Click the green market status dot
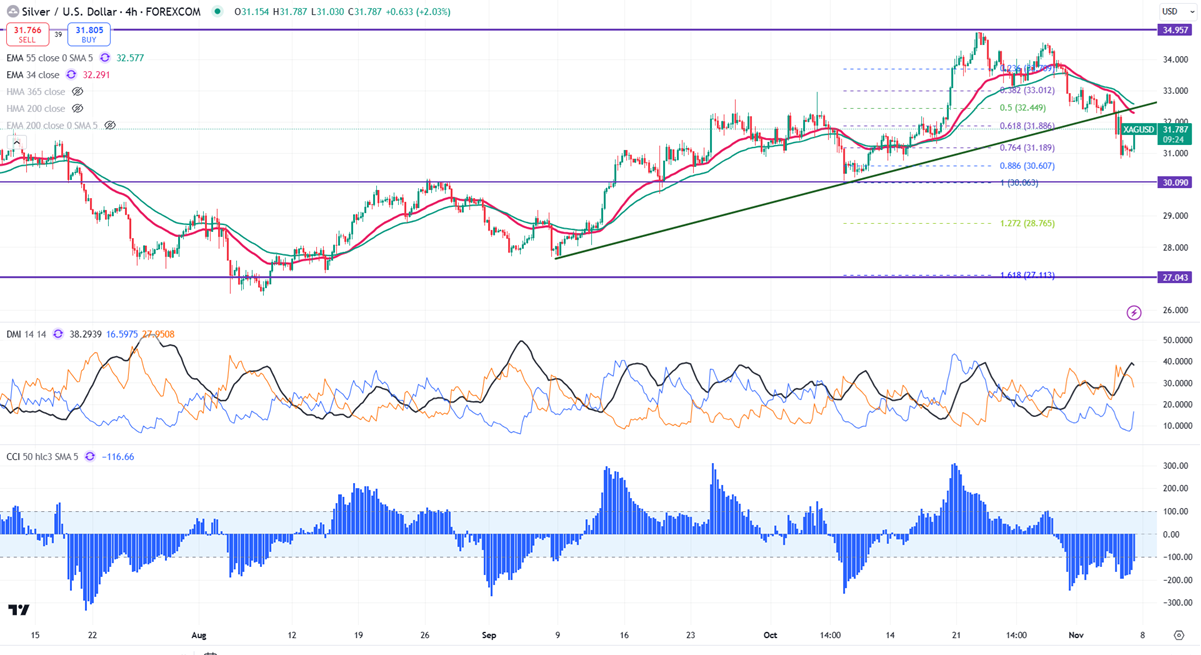Image resolution: width=1201 pixels, height=655 pixels. click(x=218, y=11)
